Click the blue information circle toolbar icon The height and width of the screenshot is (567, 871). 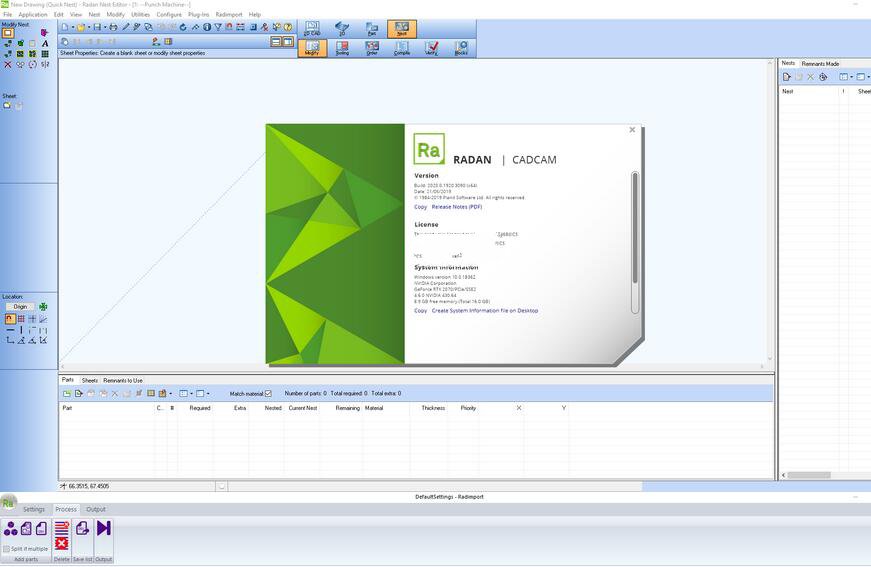pos(207,27)
